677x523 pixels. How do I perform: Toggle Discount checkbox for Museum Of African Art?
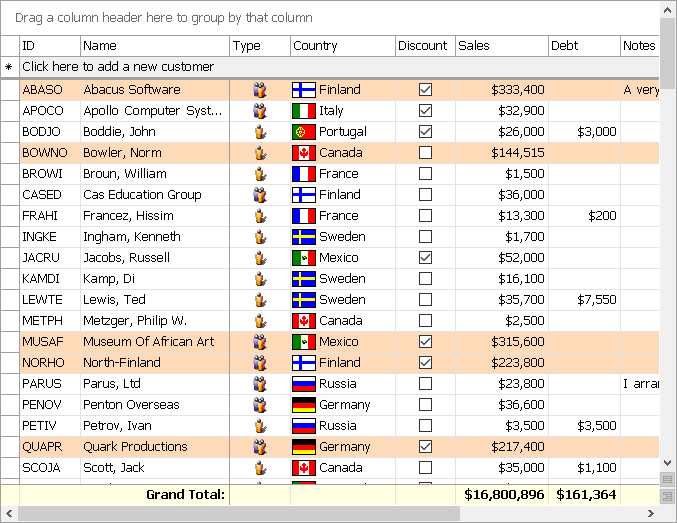(x=425, y=342)
